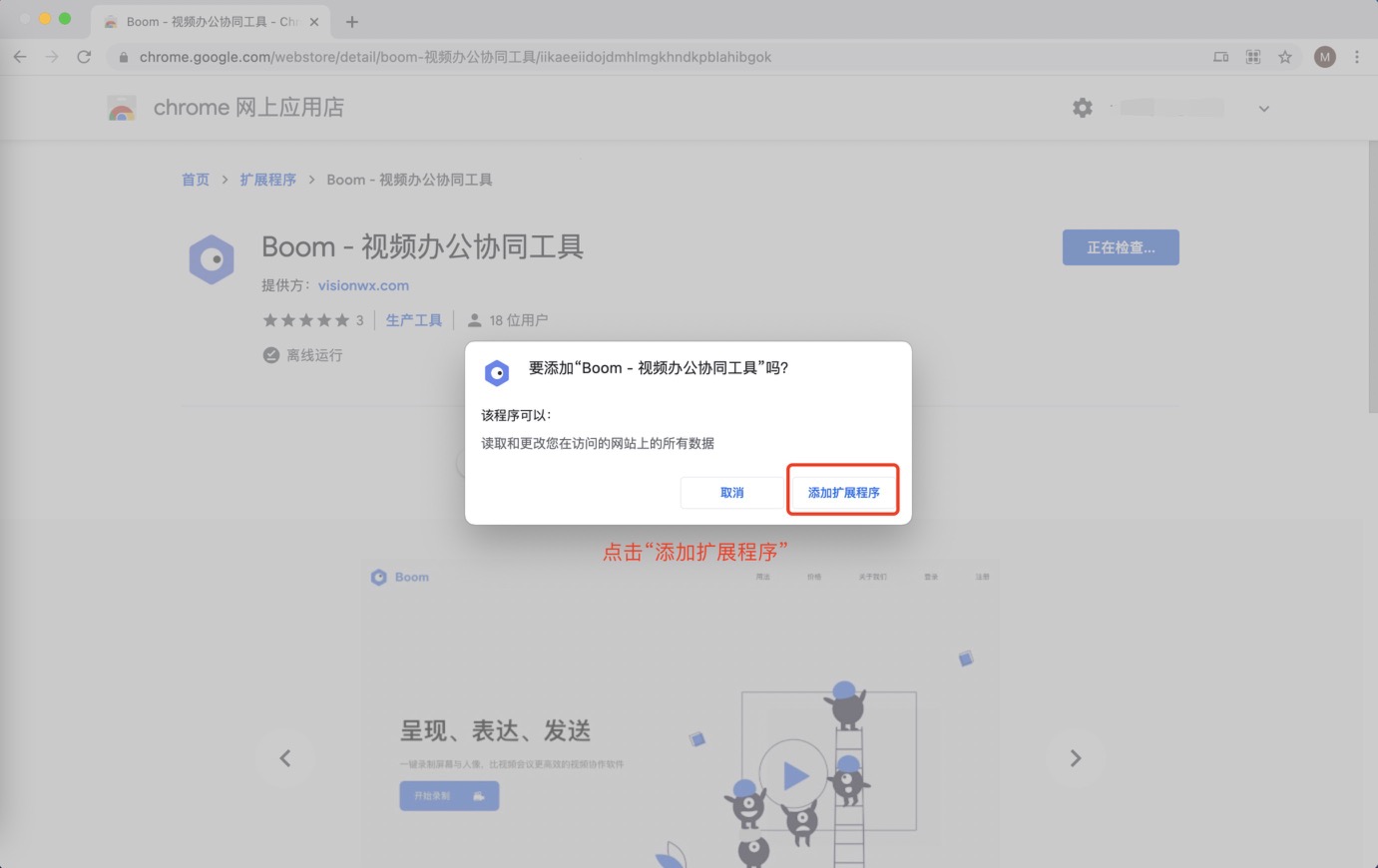Viewport: 1378px width, 868px height.
Task: Click the Boom icon in the dialog
Action: click(497, 373)
